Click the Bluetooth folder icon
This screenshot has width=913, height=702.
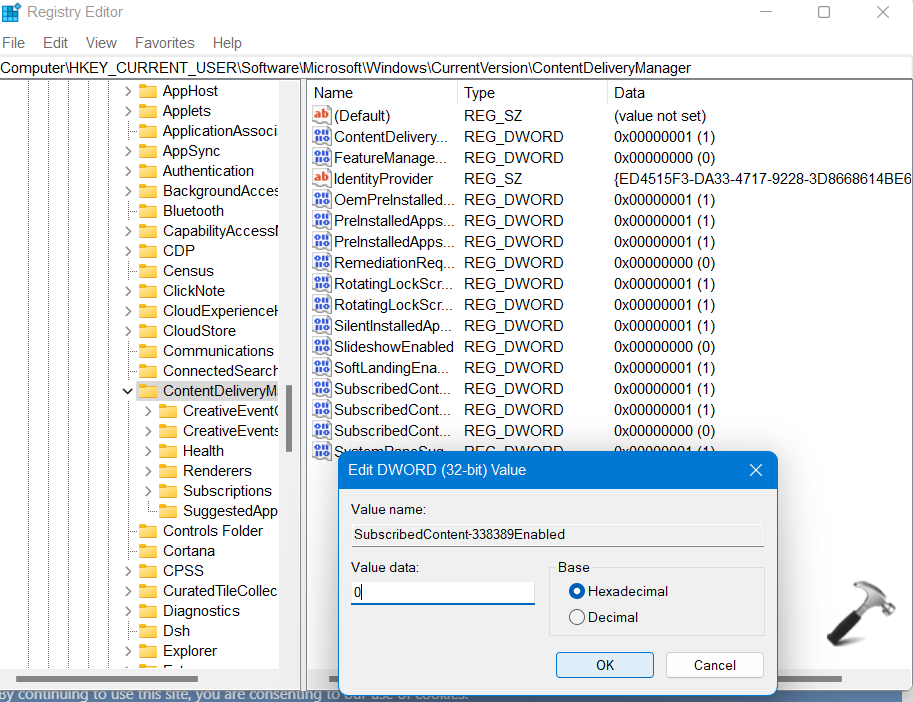[148, 211]
